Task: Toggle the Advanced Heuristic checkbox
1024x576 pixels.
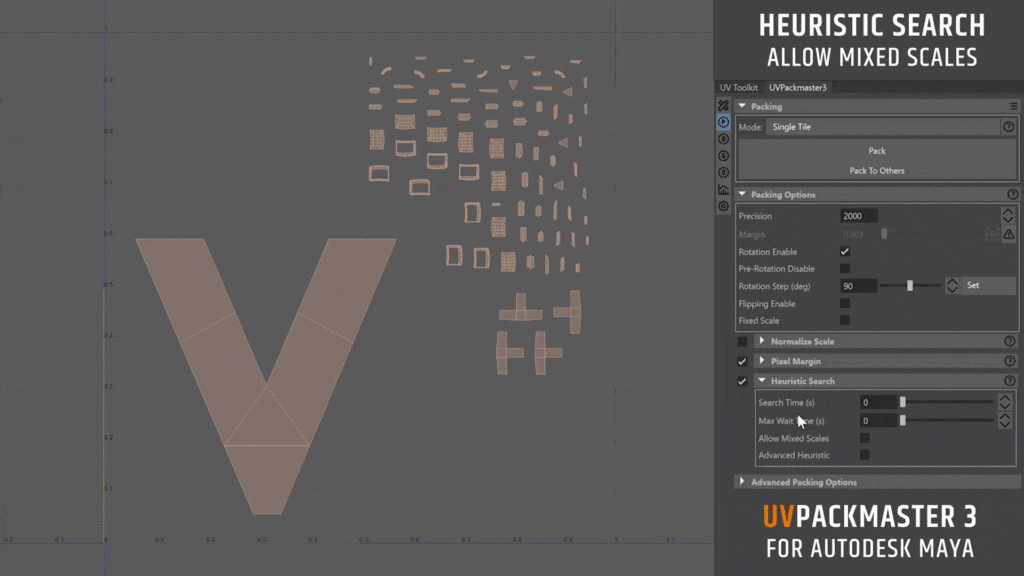Action: pyautogui.click(x=867, y=455)
